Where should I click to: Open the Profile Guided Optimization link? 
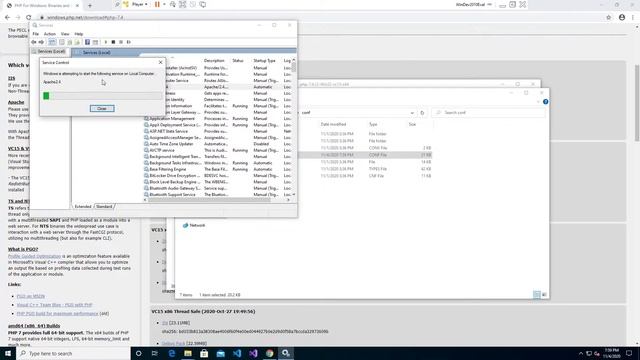tap(34, 256)
